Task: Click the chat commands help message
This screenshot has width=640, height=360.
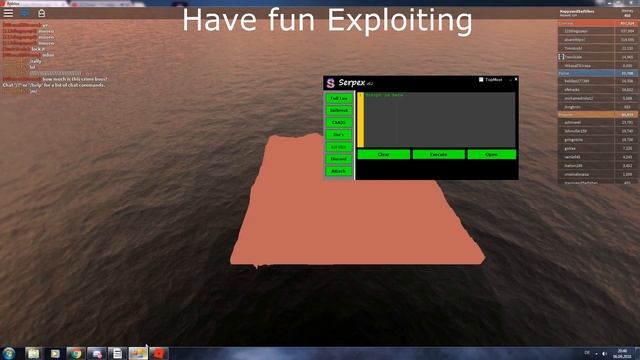Action: 54,85
